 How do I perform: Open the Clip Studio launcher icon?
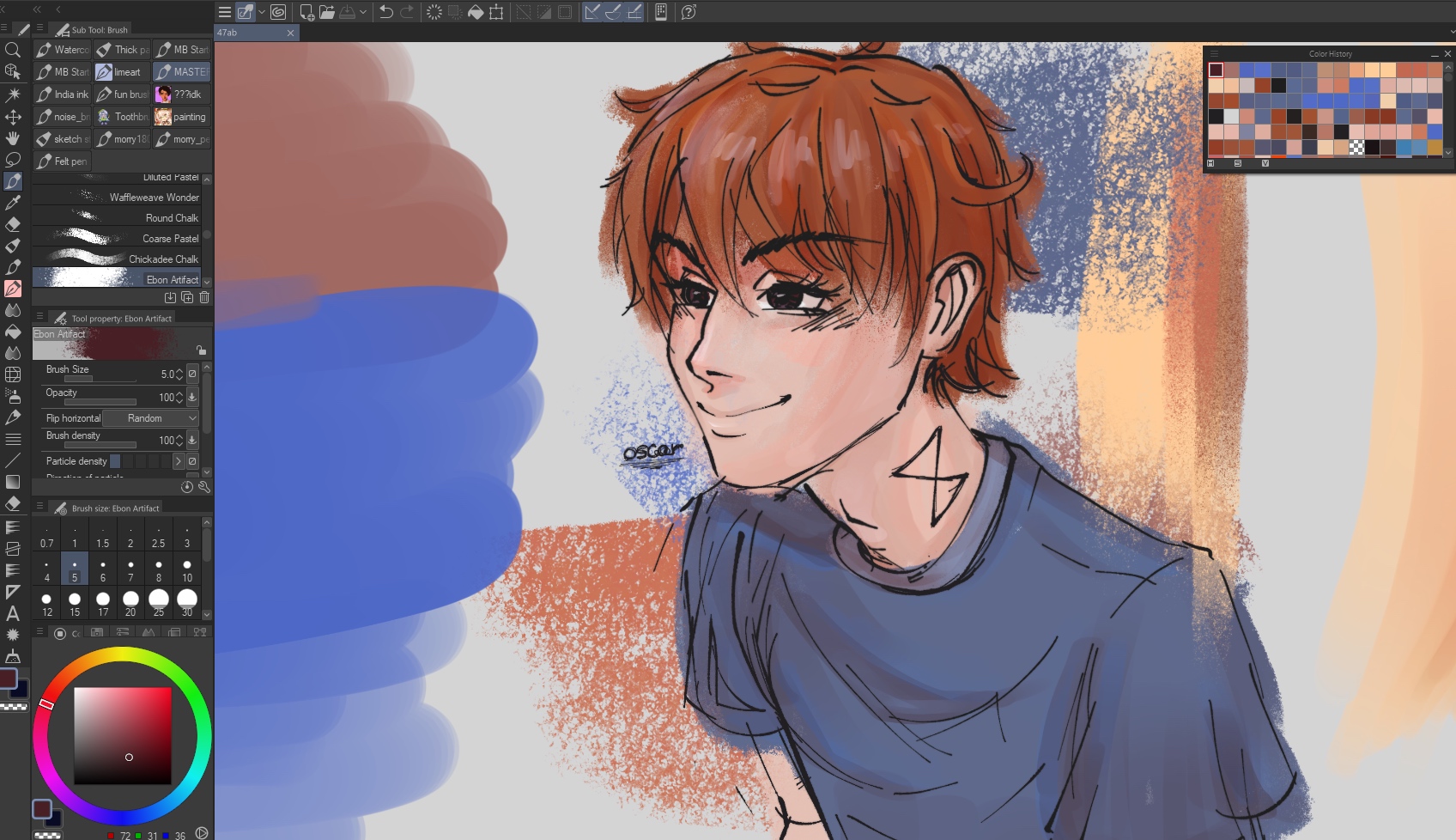click(x=278, y=12)
